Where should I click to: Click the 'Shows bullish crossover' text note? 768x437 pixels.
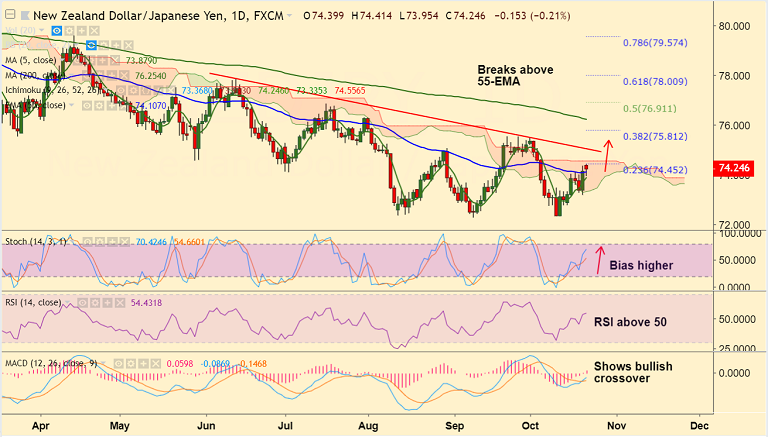[633, 372]
